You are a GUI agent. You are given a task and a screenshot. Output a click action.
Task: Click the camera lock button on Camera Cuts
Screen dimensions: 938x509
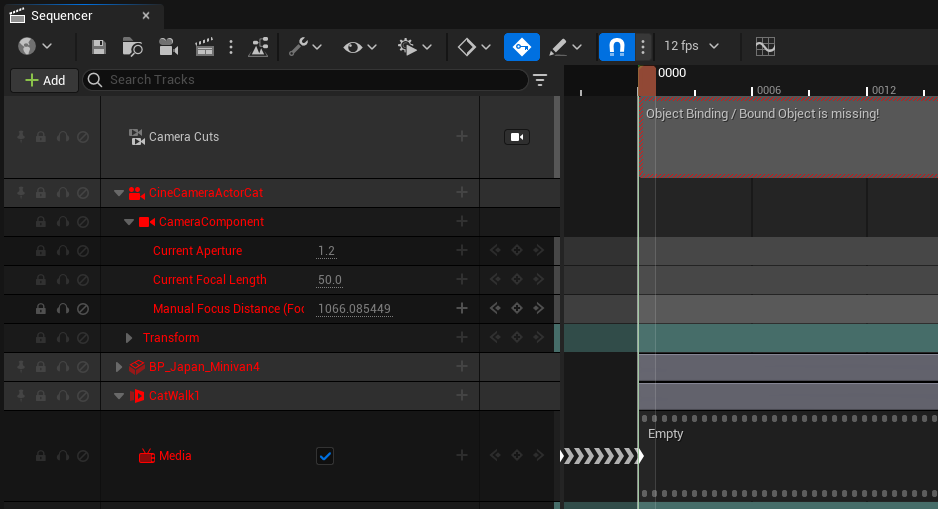coord(517,137)
